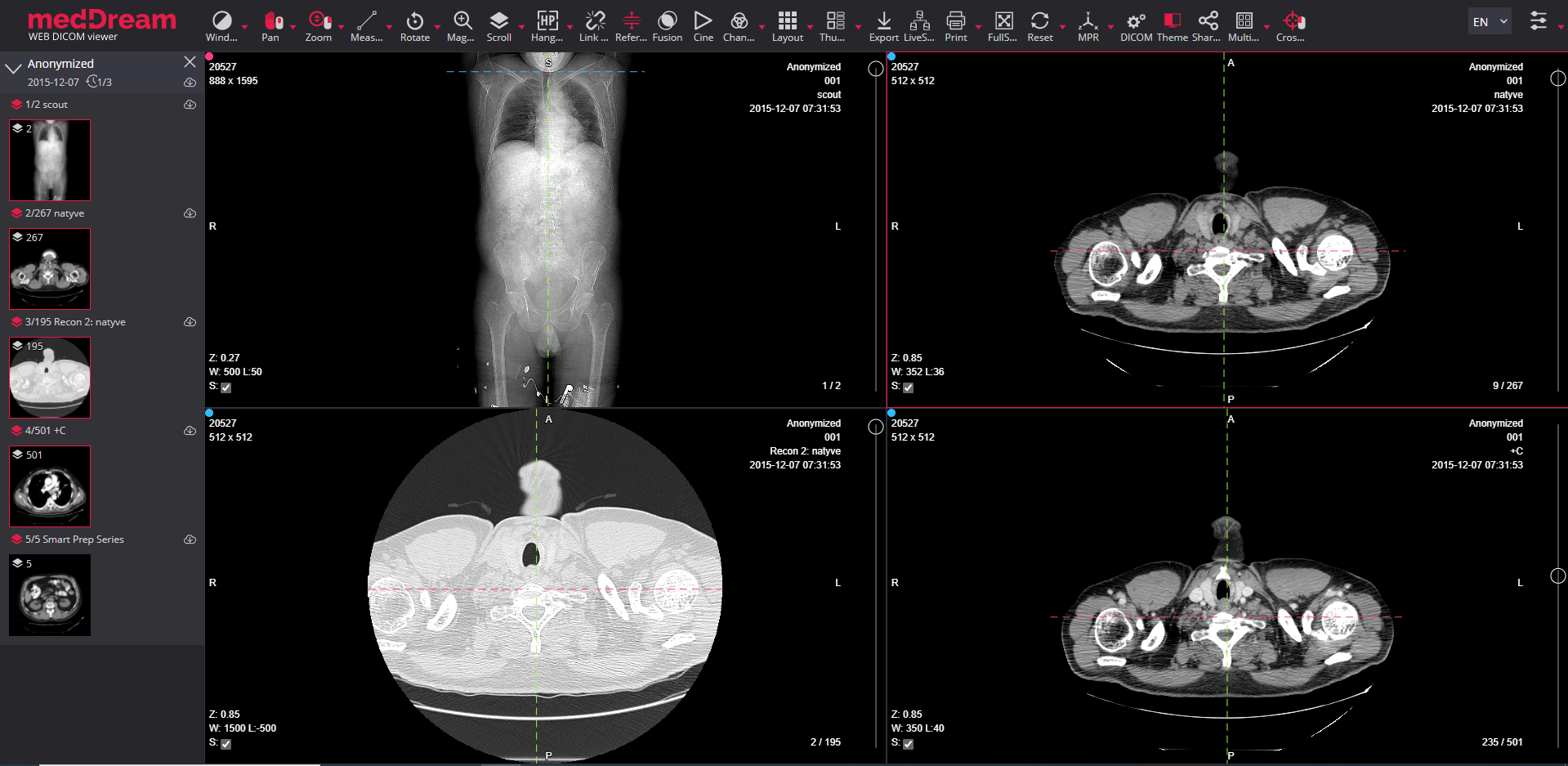Open thumbnail of series 5/5 Smart Prep
The height and width of the screenshot is (766, 1568).
[x=49, y=594]
